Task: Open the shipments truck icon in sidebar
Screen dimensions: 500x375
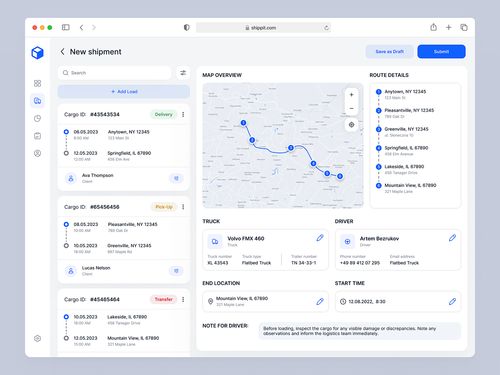Action: [x=37, y=101]
